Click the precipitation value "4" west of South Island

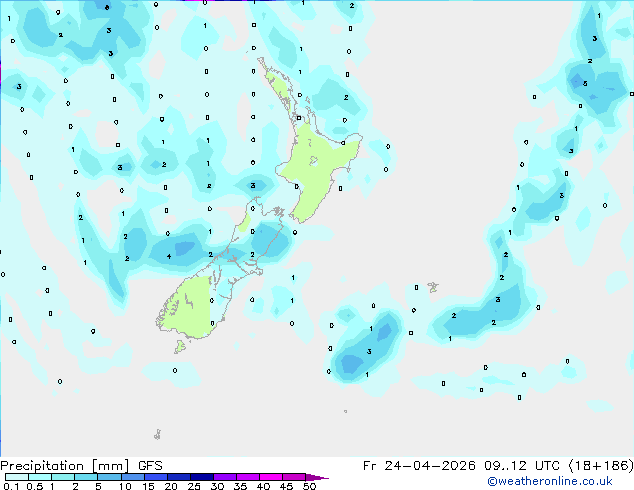169,256
